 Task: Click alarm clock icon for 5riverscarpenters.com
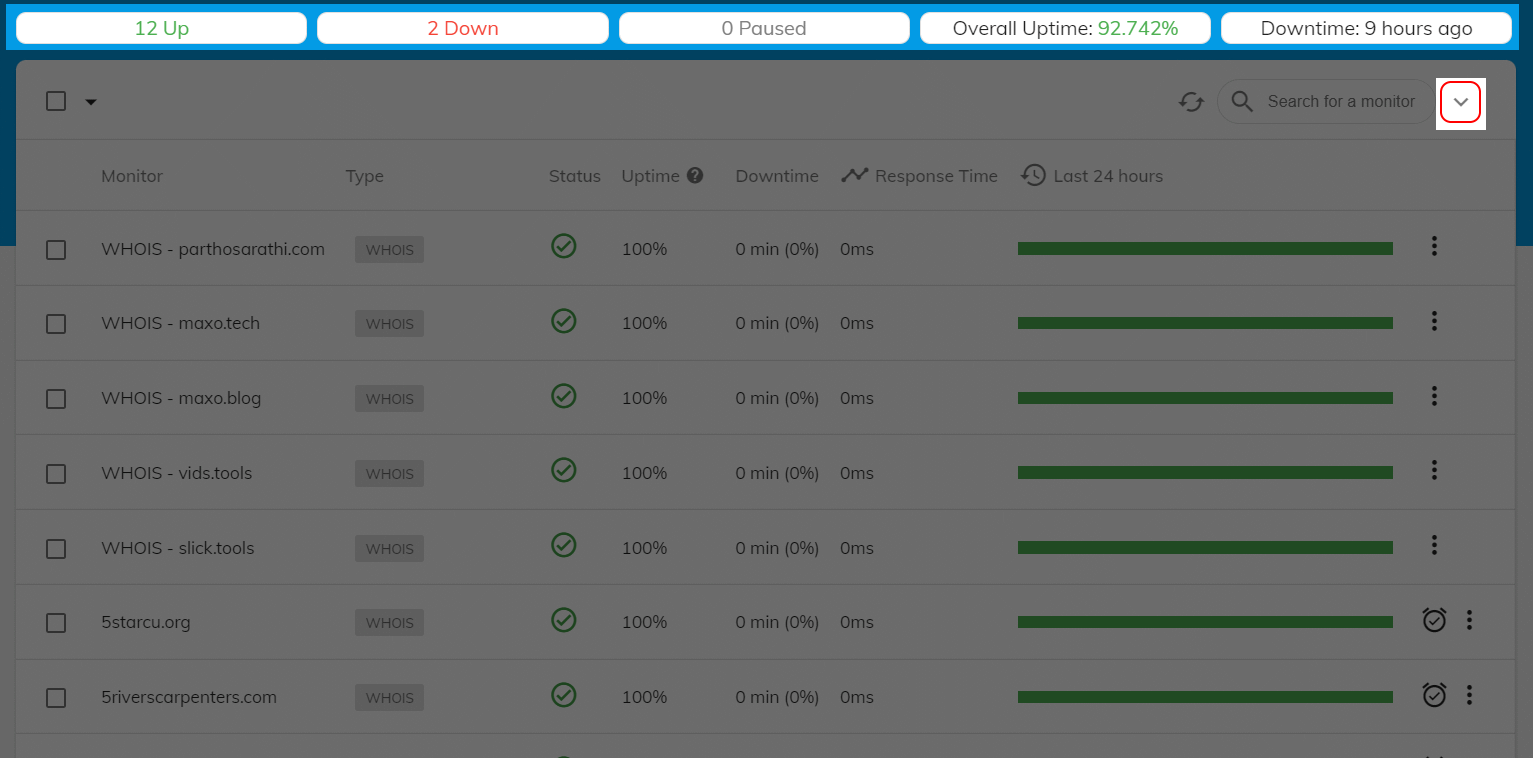1434,695
